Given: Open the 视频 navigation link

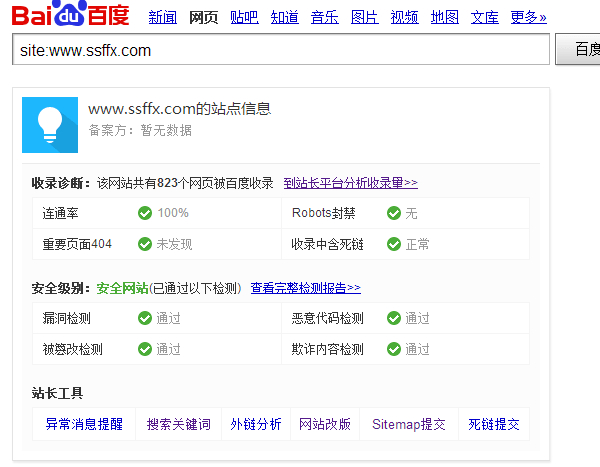Looking at the screenshot, I should [x=405, y=17].
